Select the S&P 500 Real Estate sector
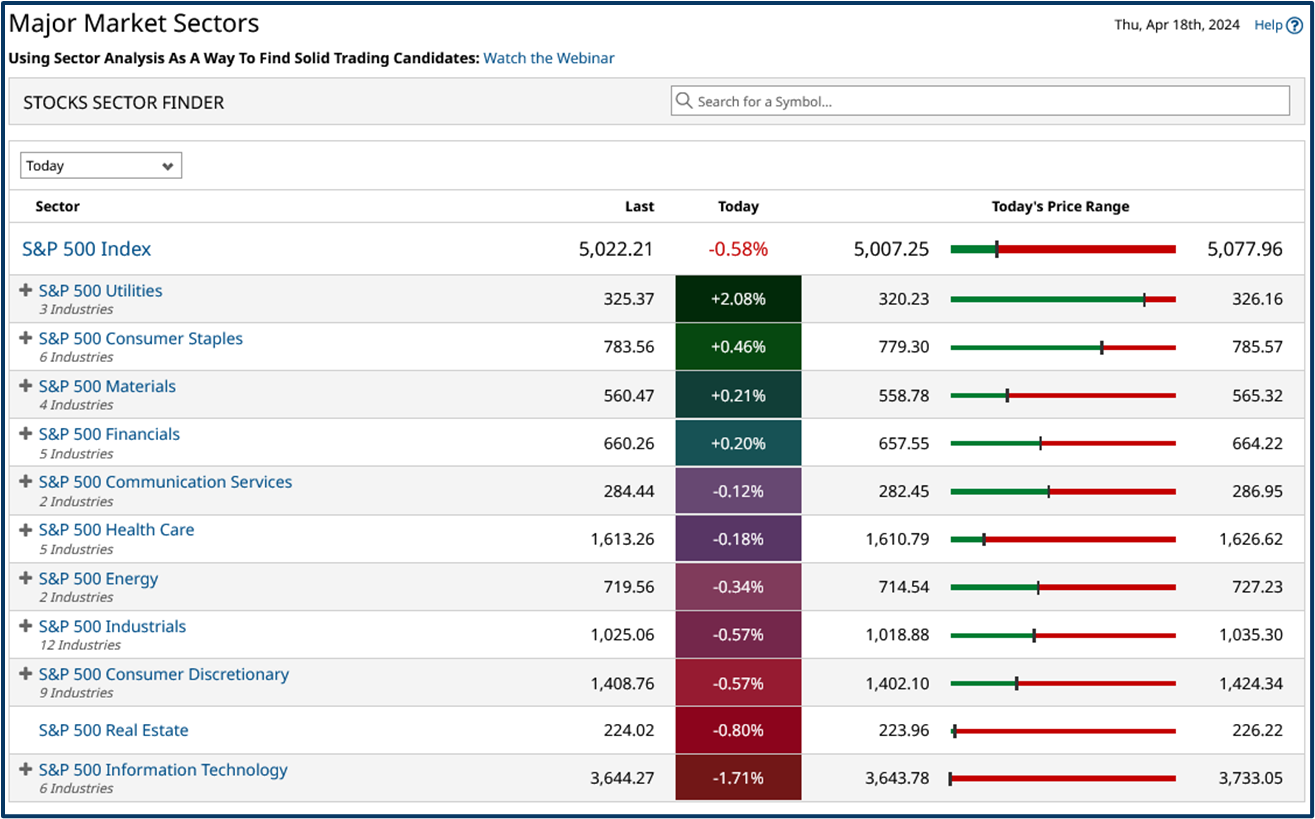1315x819 pixels. click(x=113, y=730)
